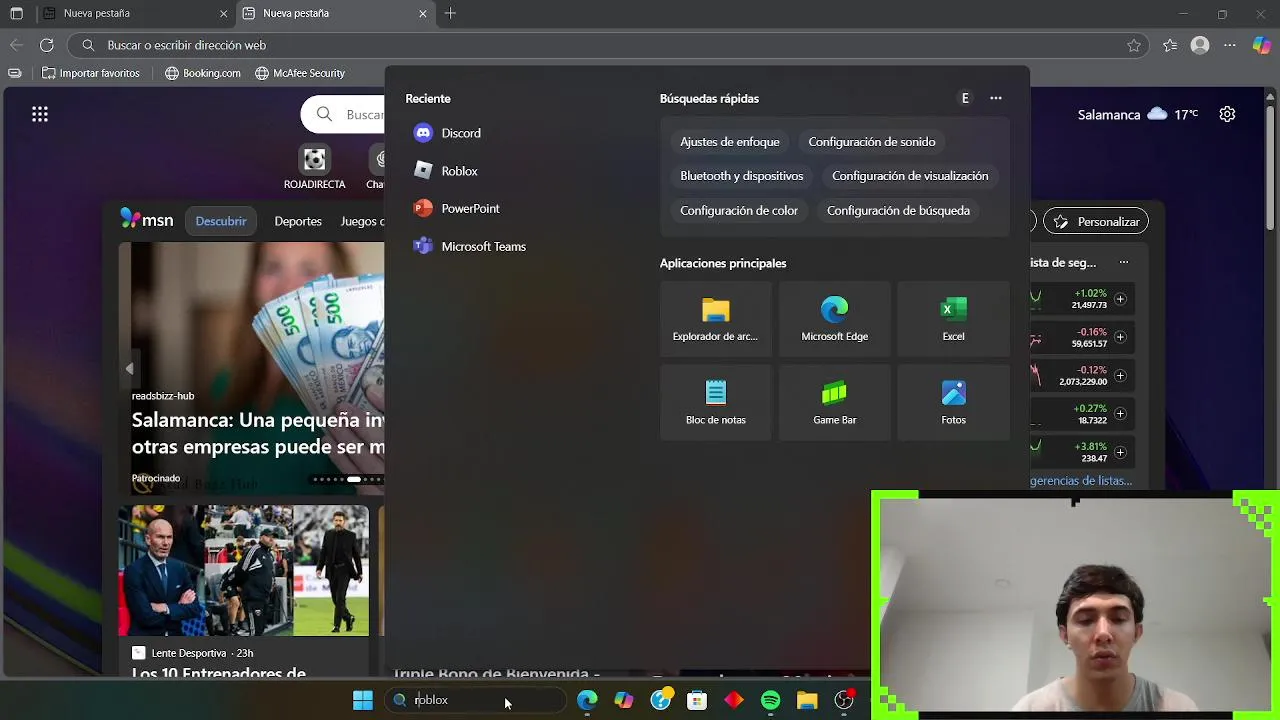Open Edge settings and more menu
This screenshot has width=1280, height=720.
(1230, 45)
